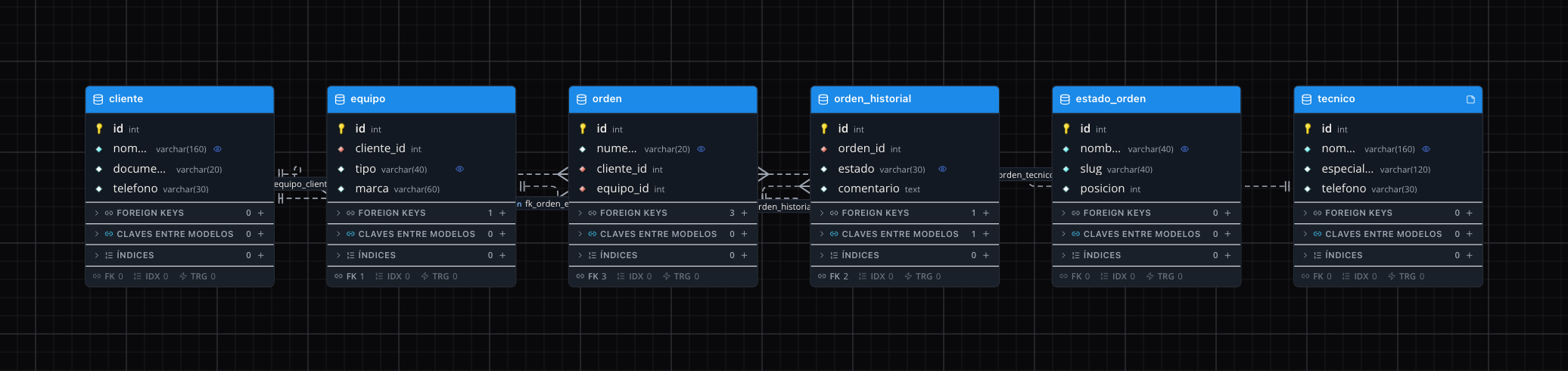Image resolution: width=1568 pixels, height=371 pixels.
Task: Select the estado_orden table title
Action: [x=1111, y=99]
